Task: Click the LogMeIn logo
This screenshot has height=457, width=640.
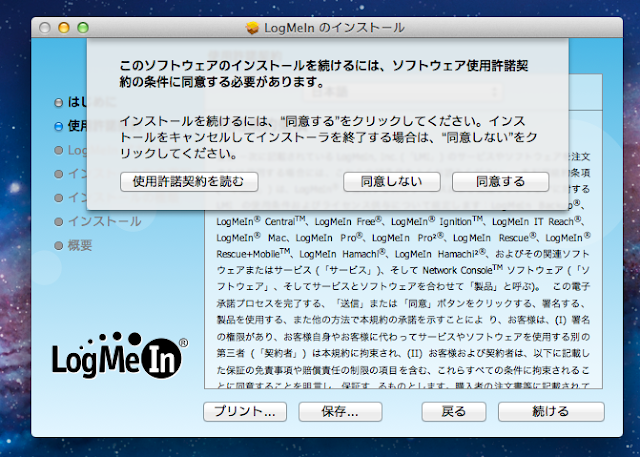Action: click(120, 355)
